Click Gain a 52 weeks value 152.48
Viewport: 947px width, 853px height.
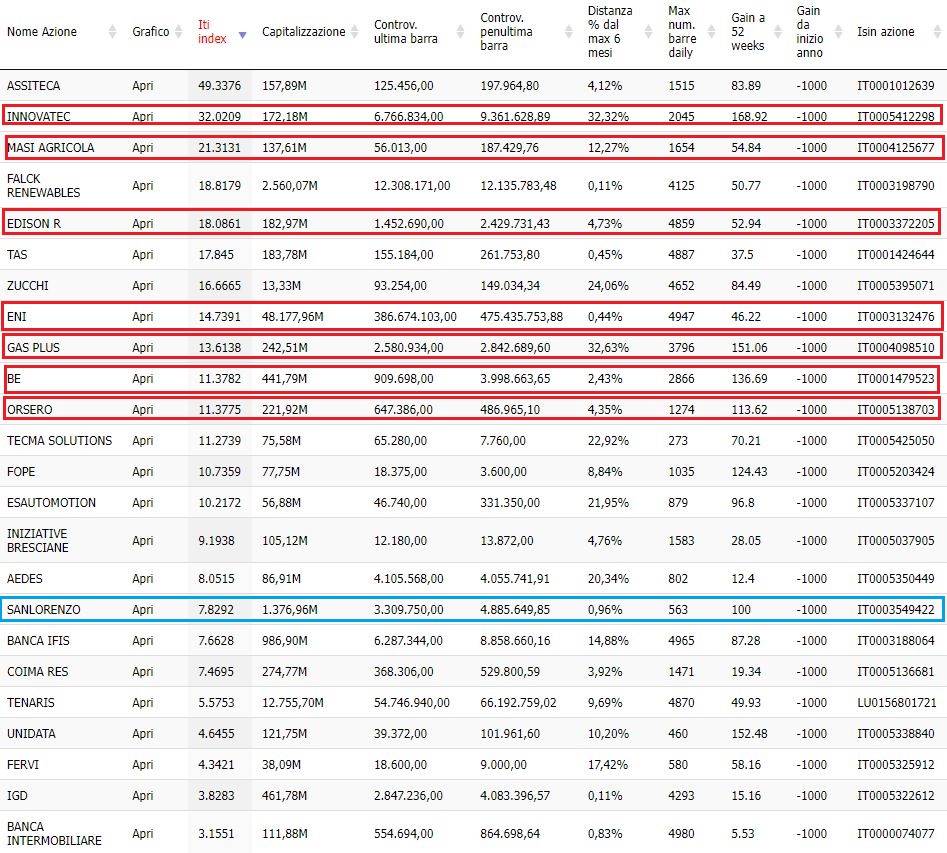(750, 733)
